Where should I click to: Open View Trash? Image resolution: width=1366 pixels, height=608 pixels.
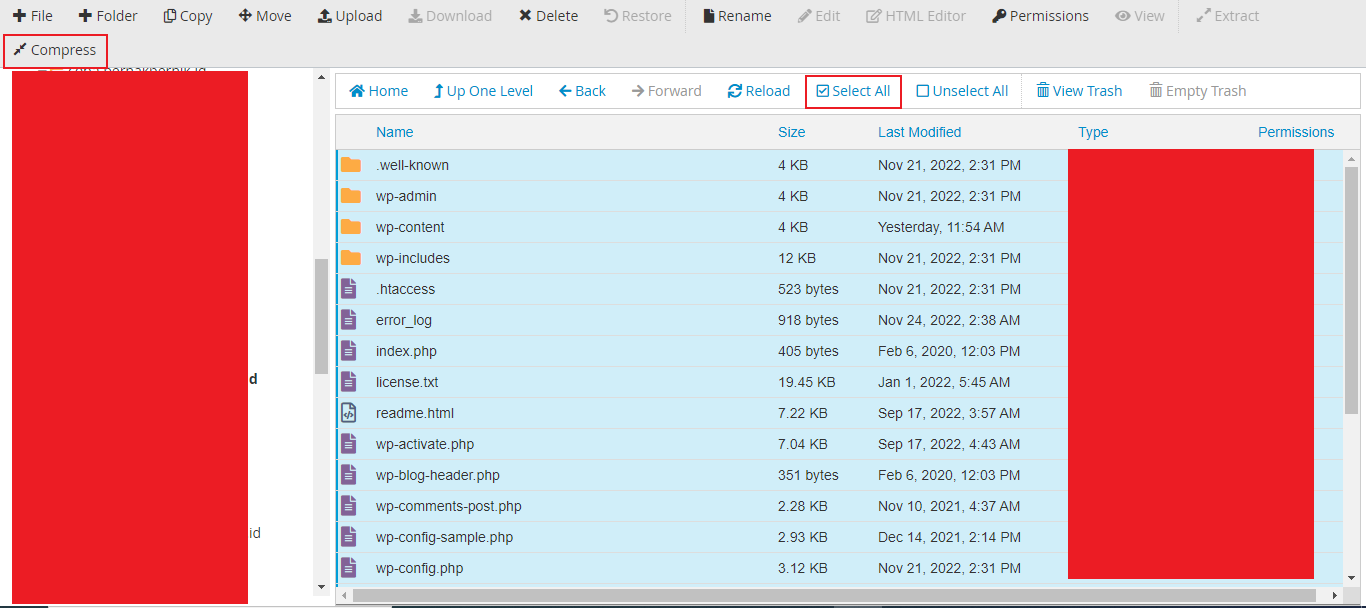(1079, 90)
